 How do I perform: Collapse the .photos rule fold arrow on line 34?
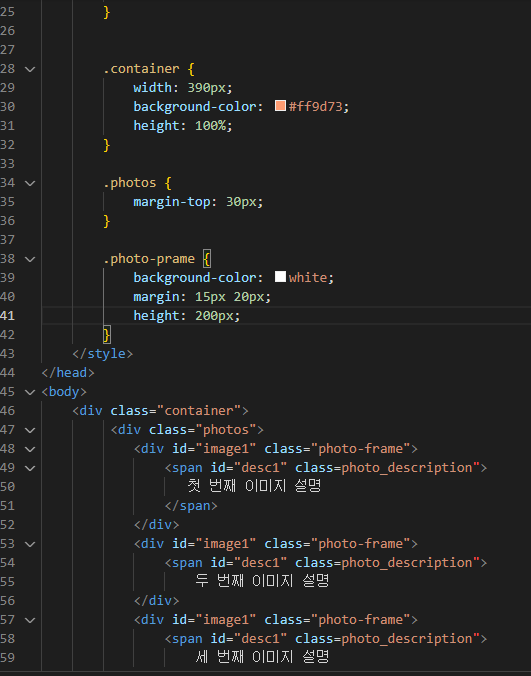30,183
